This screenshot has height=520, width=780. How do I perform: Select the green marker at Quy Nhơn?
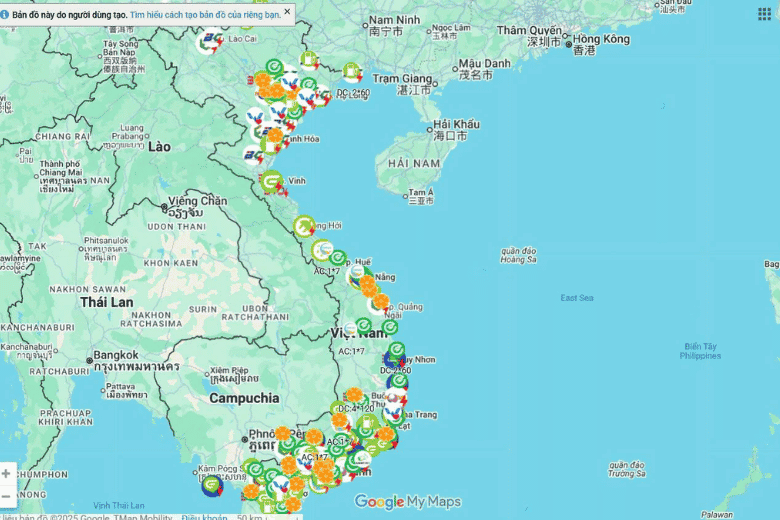(396, 350)
